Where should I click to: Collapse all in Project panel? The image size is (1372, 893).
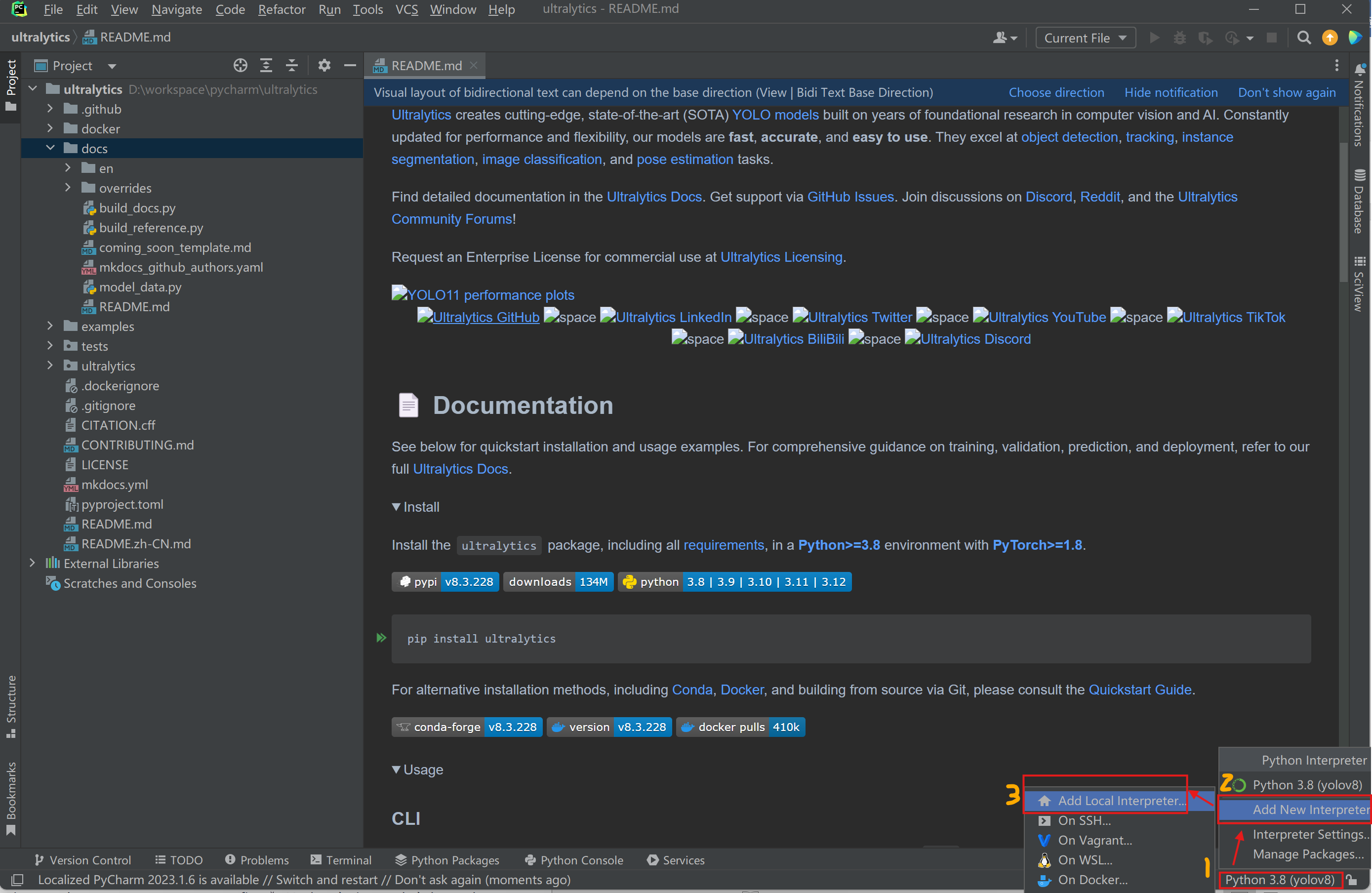pyautogui.click(x=292, y=66)
